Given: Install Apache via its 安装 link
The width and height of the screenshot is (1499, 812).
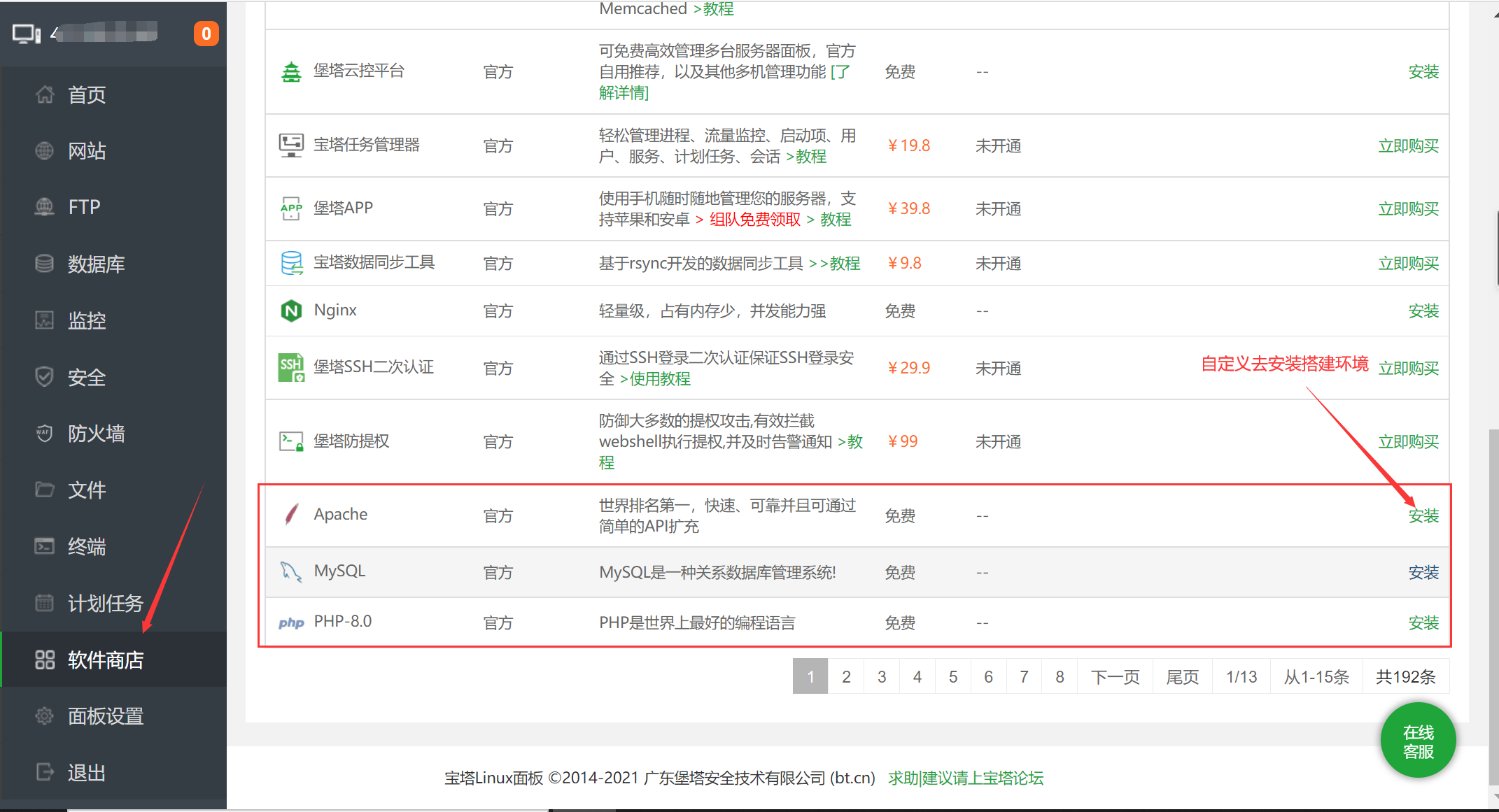Looking at the screenshot, I should (1423, 516).
